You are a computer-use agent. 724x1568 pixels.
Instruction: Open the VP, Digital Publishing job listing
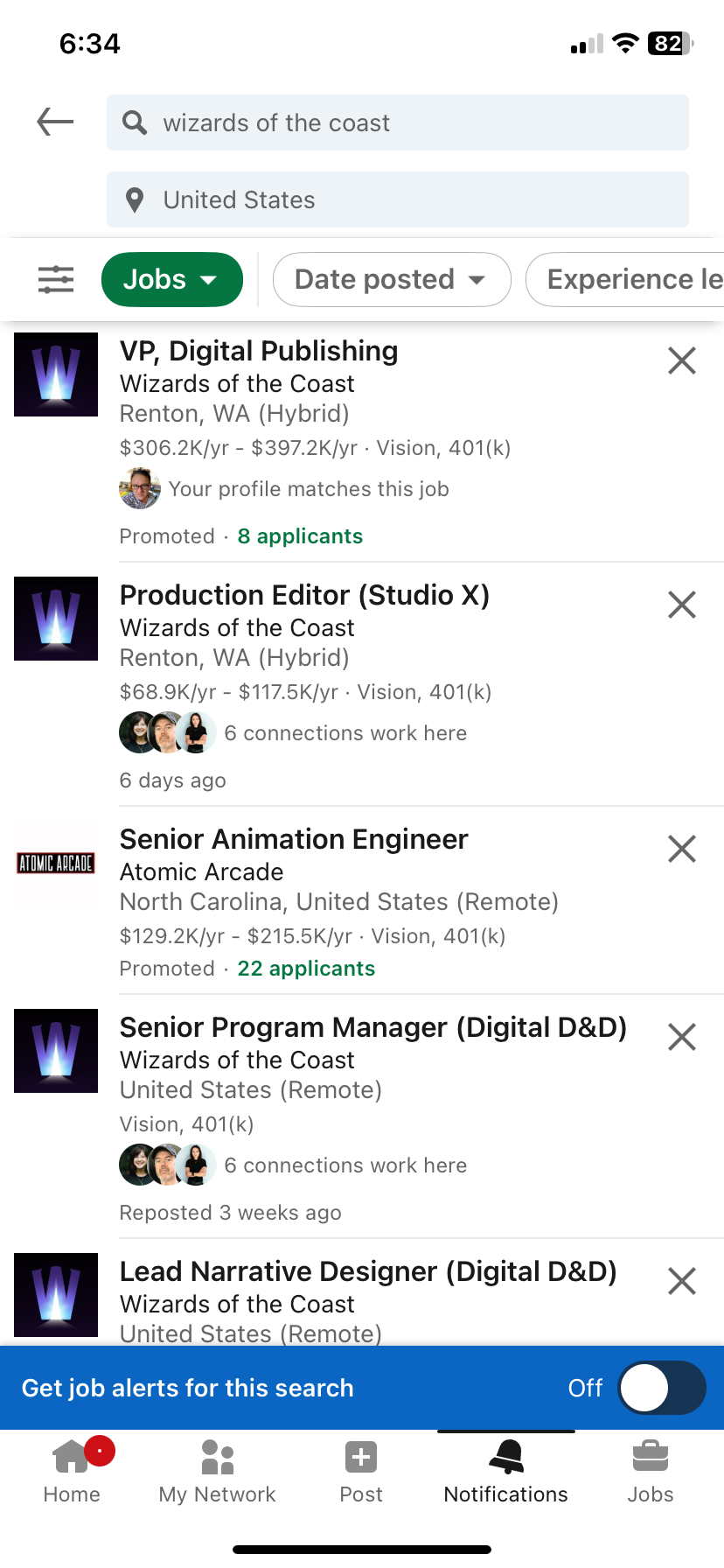(259, 352)
